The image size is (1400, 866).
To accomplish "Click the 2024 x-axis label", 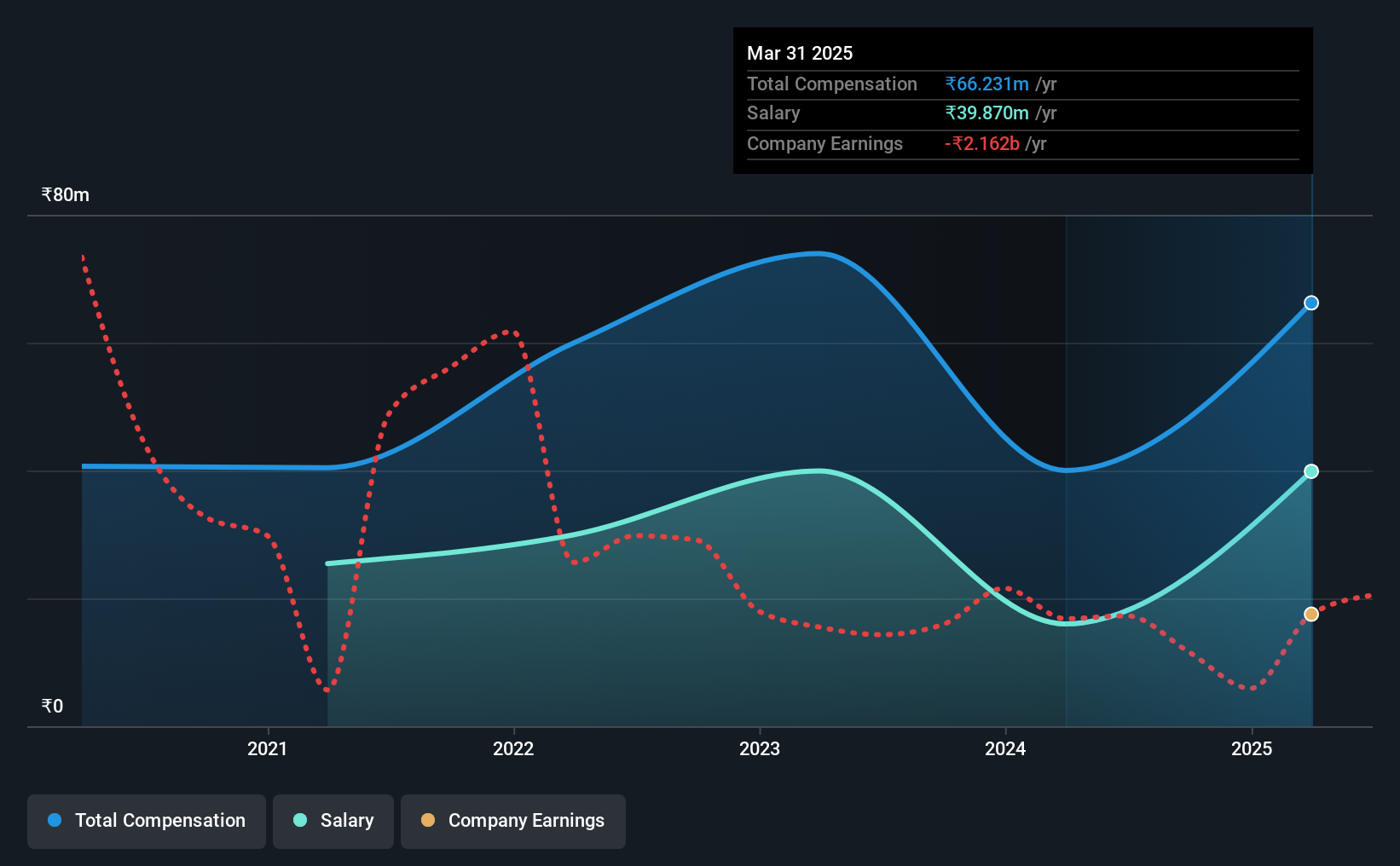I will (x=1005, y=748).
